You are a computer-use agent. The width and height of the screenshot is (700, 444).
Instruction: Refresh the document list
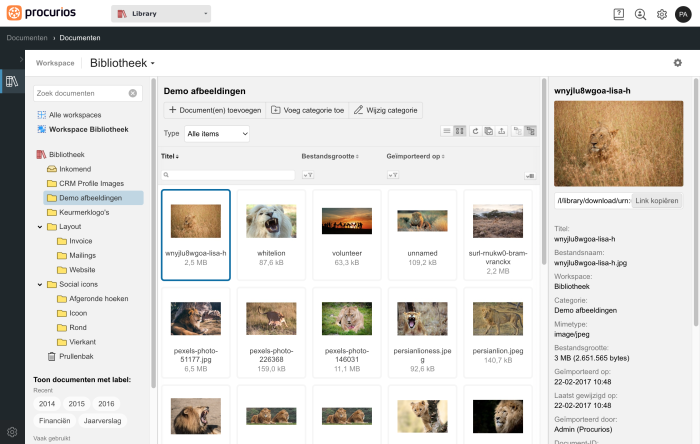point(475,131)
